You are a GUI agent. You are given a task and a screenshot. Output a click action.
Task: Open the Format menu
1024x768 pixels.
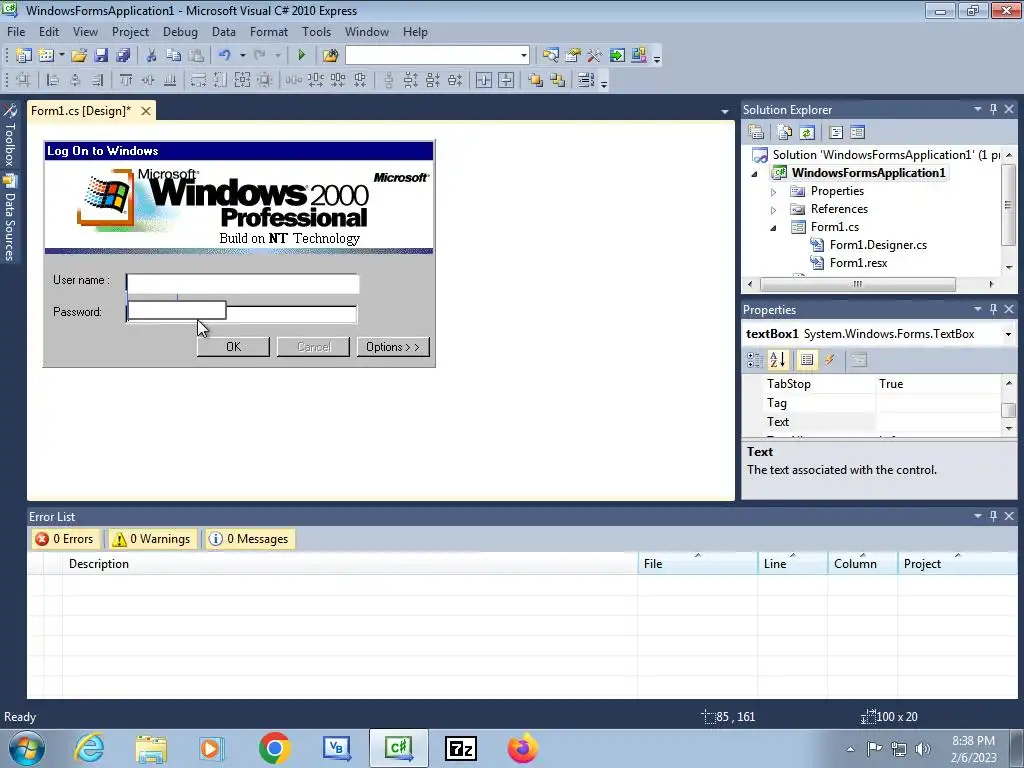(268, 31)
